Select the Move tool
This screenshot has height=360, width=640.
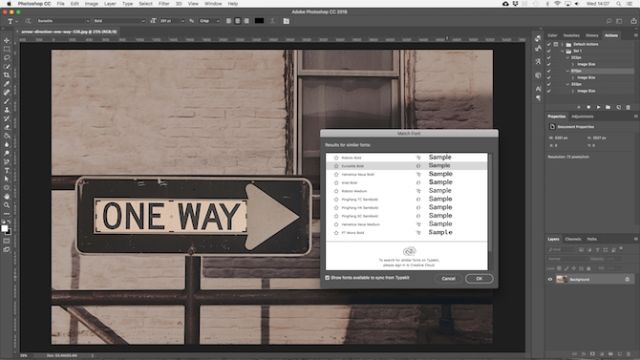[x=7, y=40]
